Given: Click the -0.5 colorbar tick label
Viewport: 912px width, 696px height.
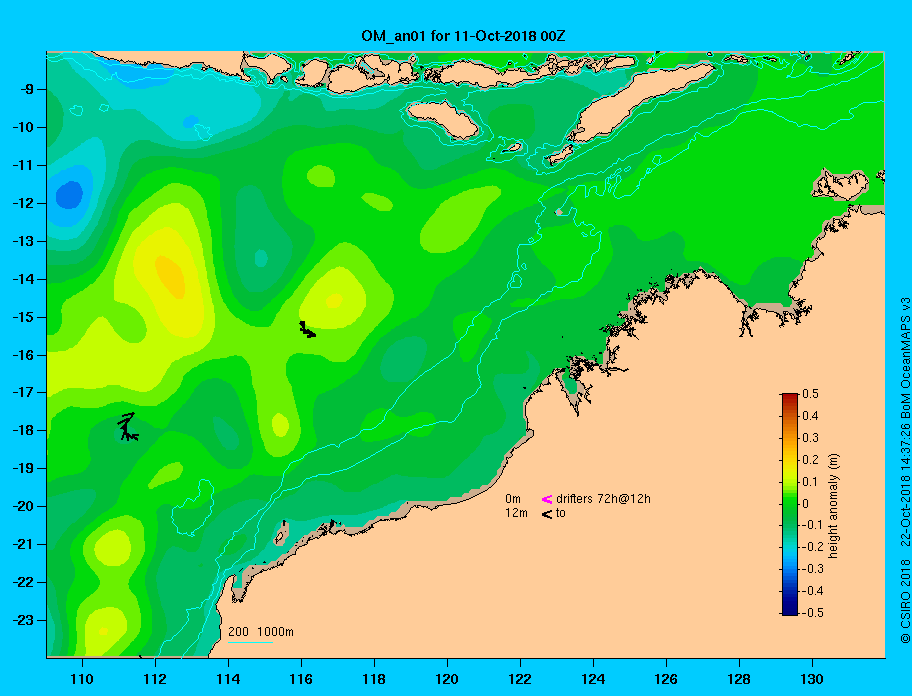Looking at the screenshot, I should tap(812, 613).
